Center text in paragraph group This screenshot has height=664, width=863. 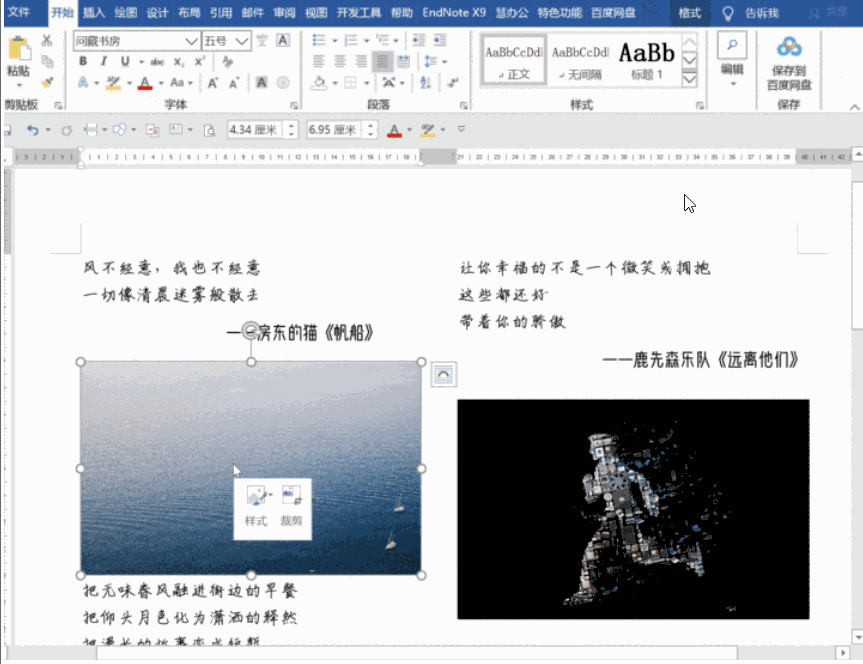pos(340,61)
